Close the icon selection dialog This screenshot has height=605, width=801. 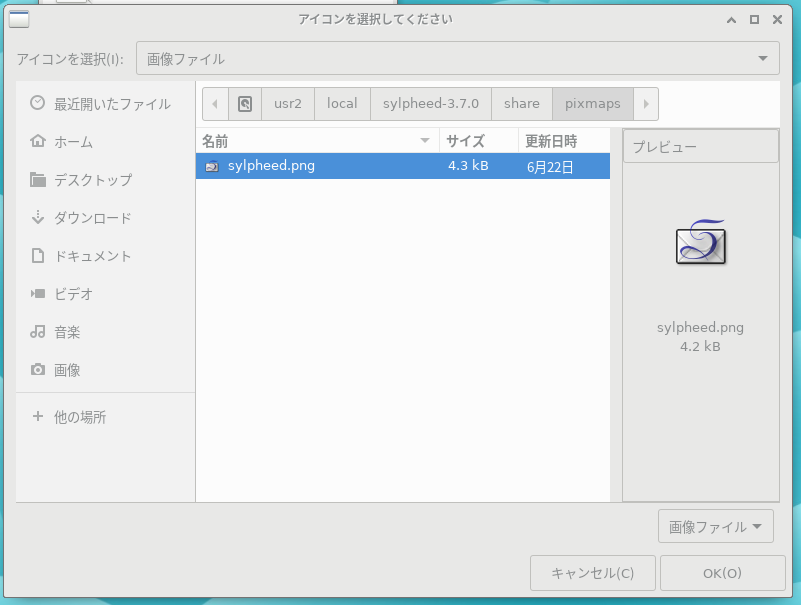778,20
